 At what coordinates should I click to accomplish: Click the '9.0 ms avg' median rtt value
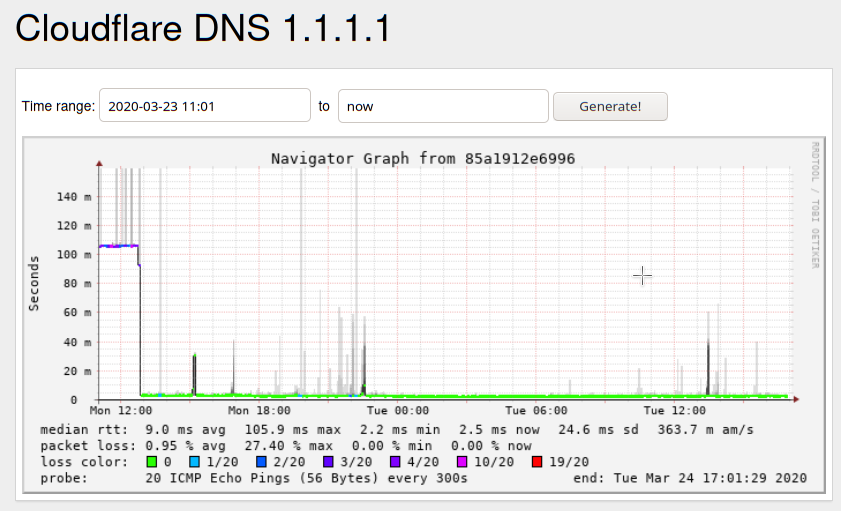pyautogui.click(x=186, y=430)
